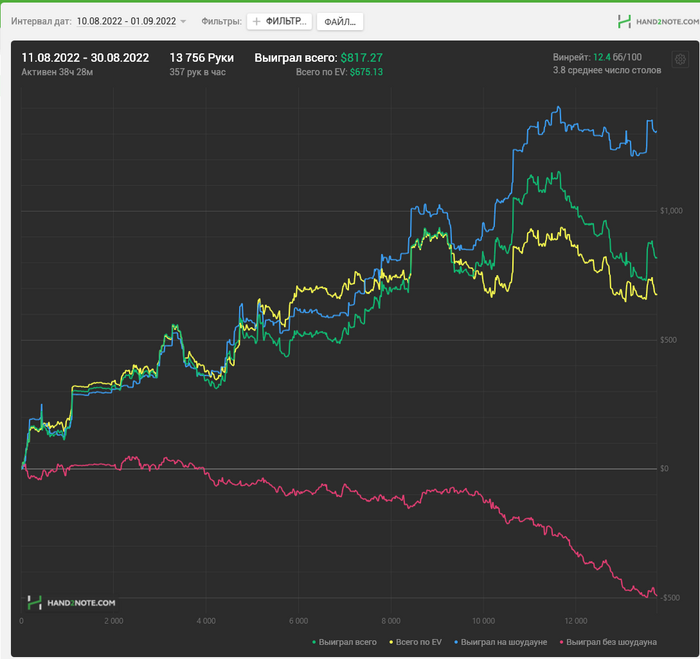
Task: Click the green dot of Выиграл всего legend
Action: click(316, 641)
